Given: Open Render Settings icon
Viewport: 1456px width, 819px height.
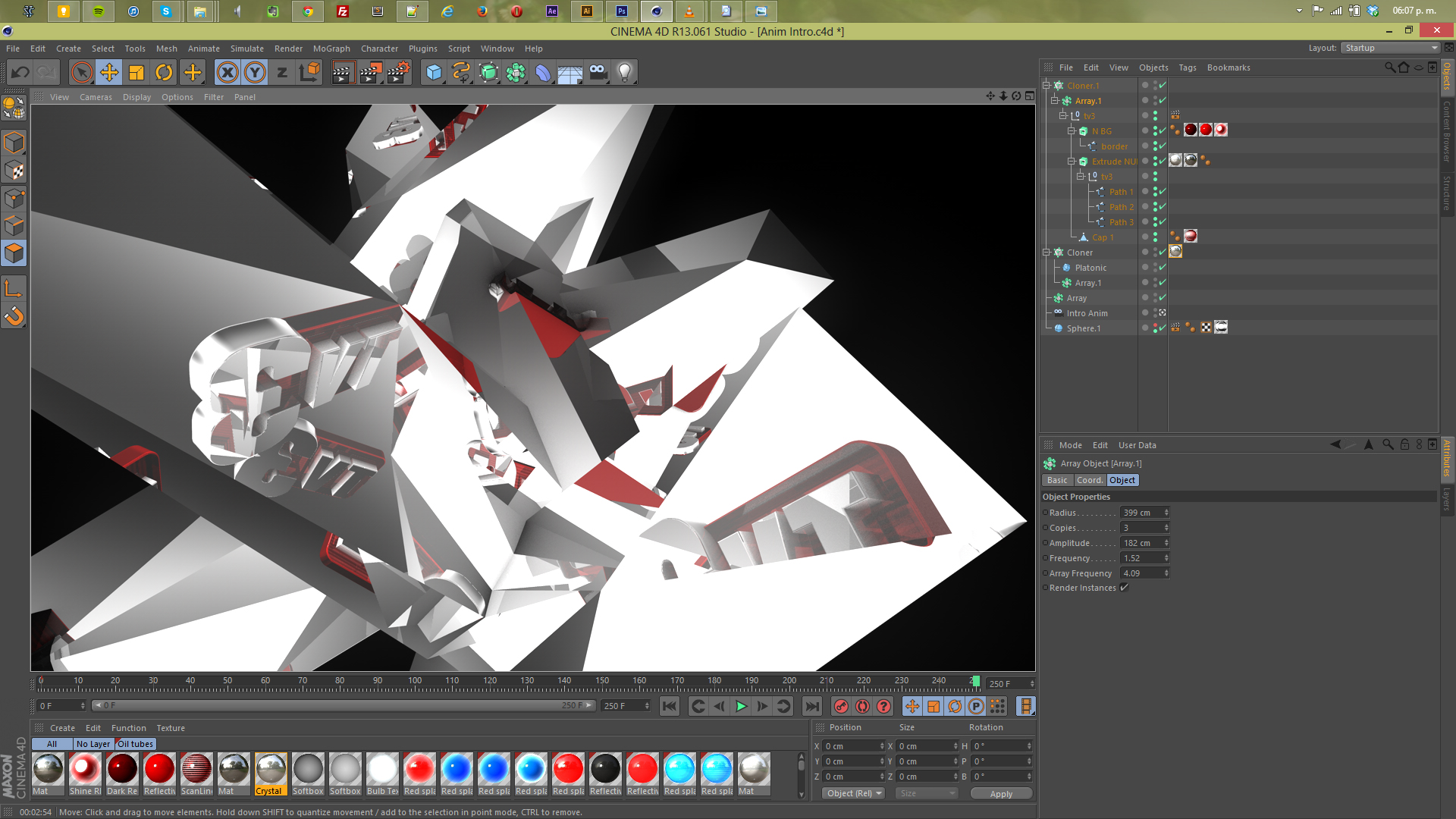Looking at the screenshot, I should pos(399,73).
